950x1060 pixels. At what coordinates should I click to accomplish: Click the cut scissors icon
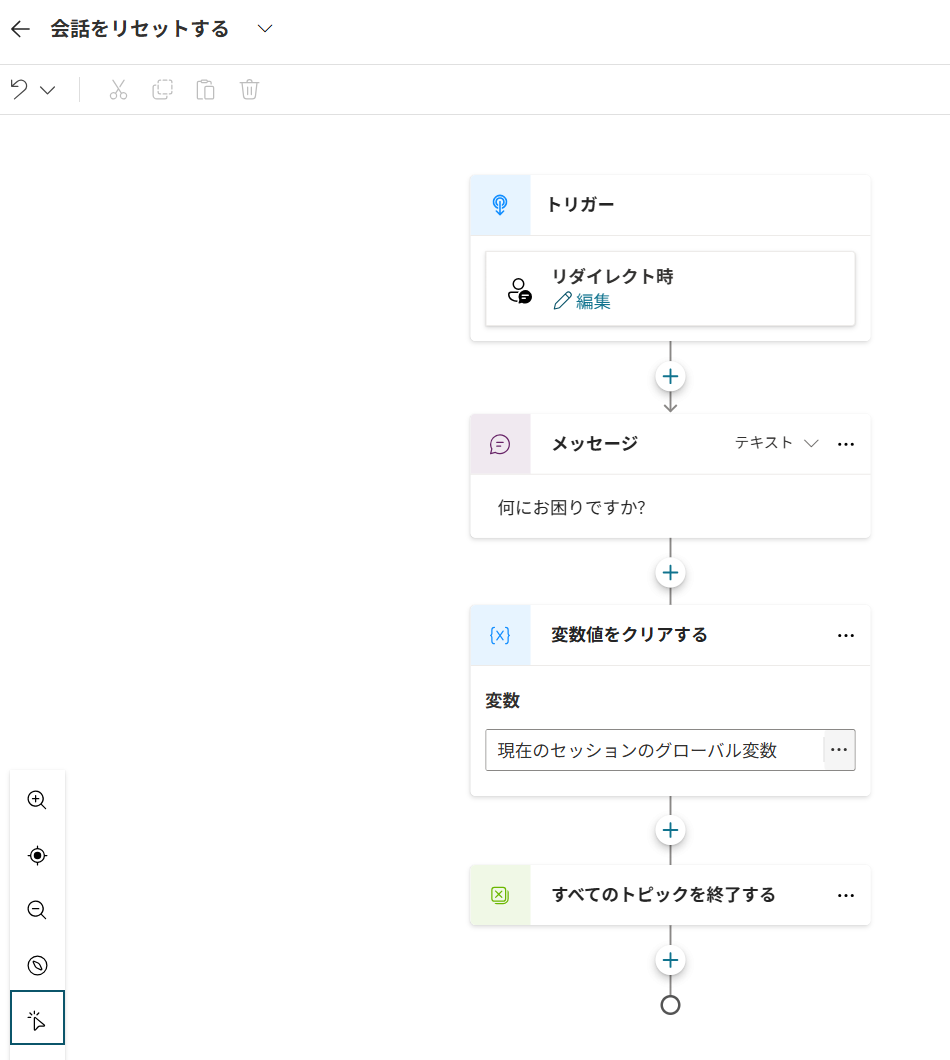pyautogui.click(x=118, y=89)
